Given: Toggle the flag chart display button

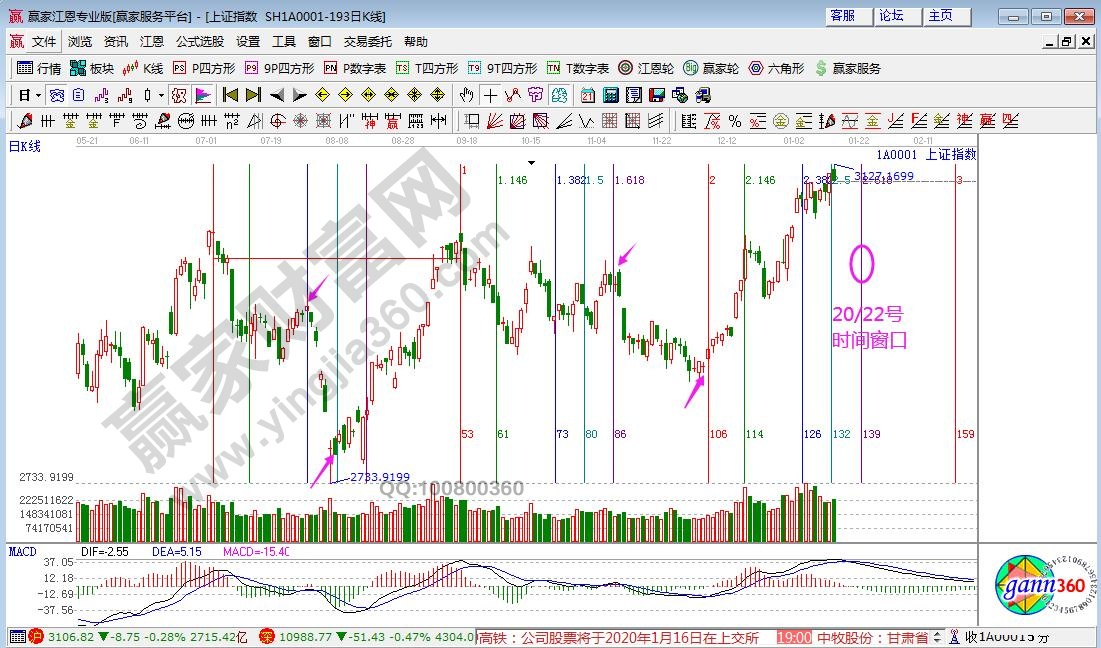Looking at the screenshot, I should coord(203,95).
